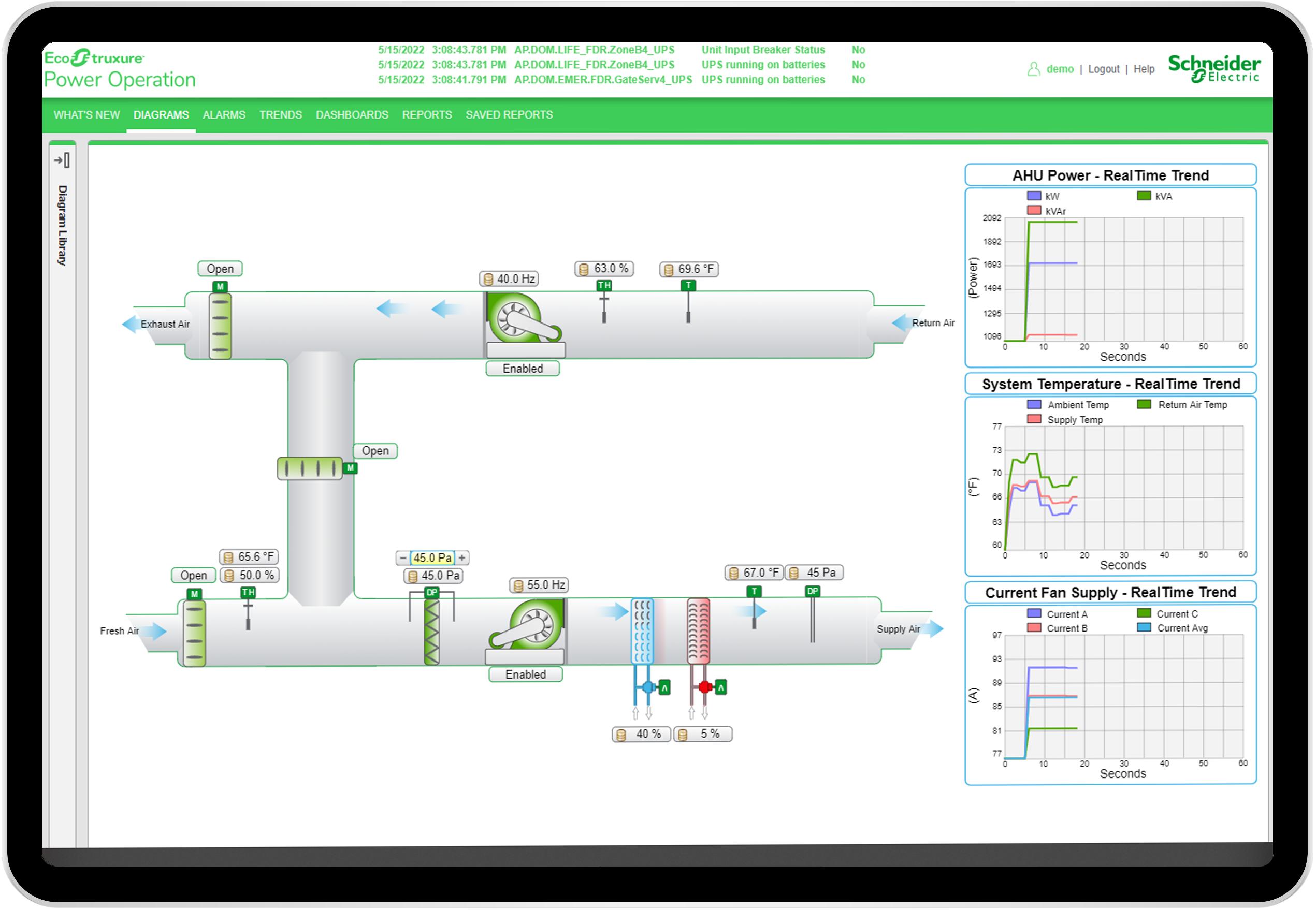
Task: Click the EcoStruxure Power Operation logo
Action: pos(120,69)
